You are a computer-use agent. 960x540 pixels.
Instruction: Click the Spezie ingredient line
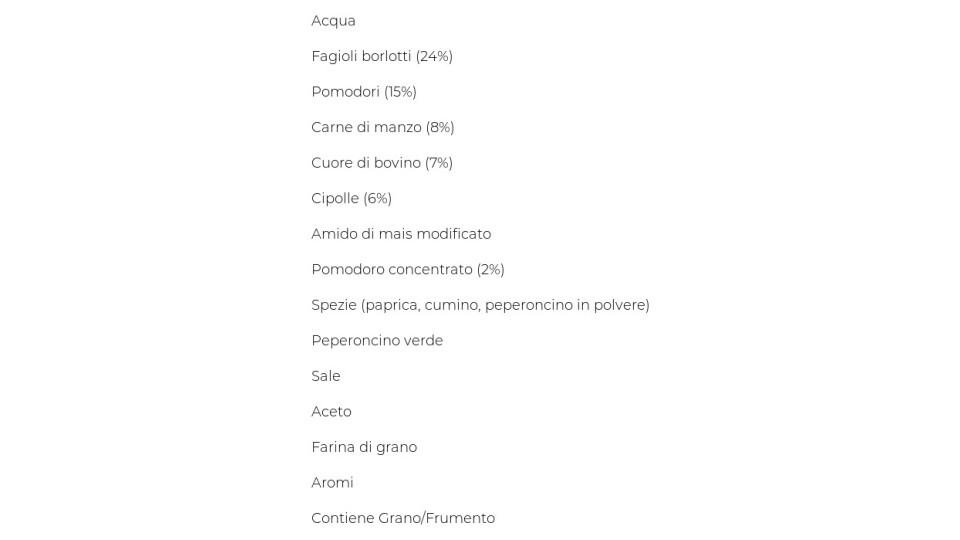(x=481, y=305)
